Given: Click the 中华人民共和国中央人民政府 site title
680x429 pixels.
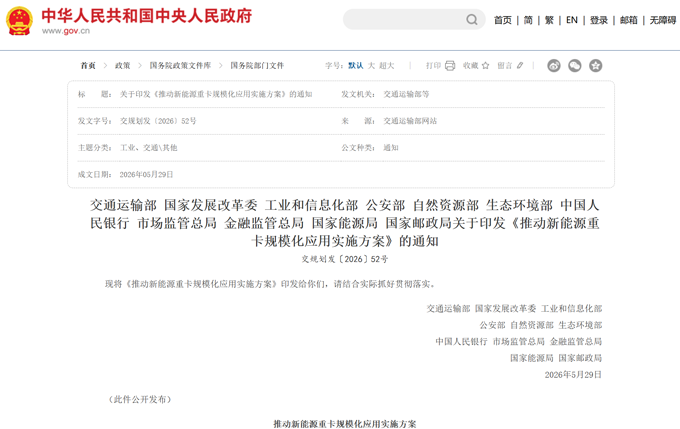Looking at the screenshot, I should click(x=147, y=16).
